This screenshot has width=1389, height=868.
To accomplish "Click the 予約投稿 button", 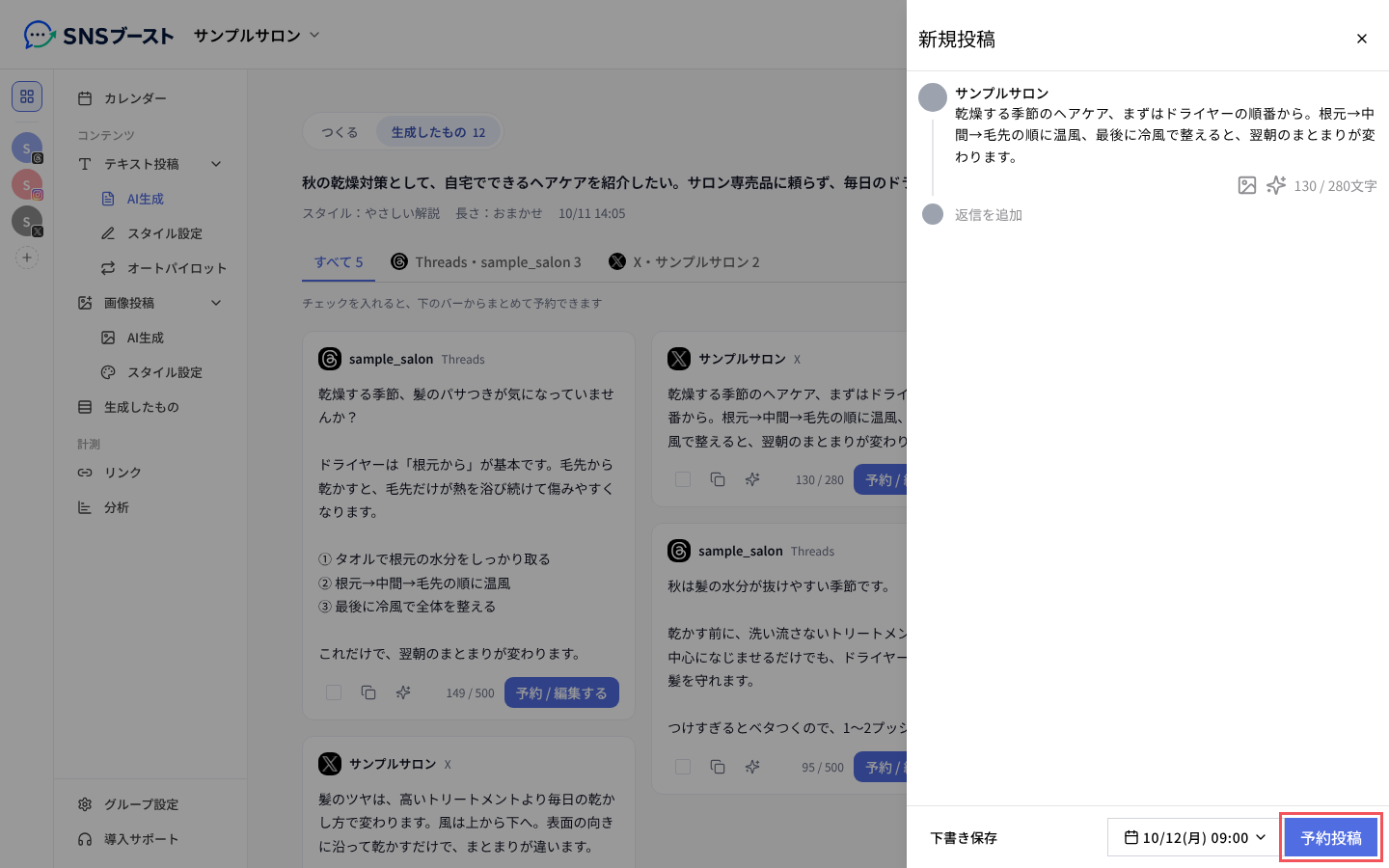I will click(1331, 837).
